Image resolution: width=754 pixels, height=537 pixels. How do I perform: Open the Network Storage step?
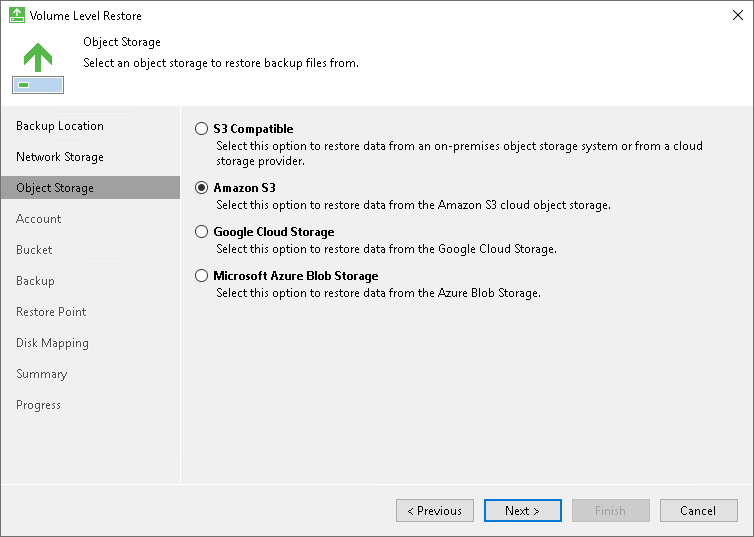60,157
